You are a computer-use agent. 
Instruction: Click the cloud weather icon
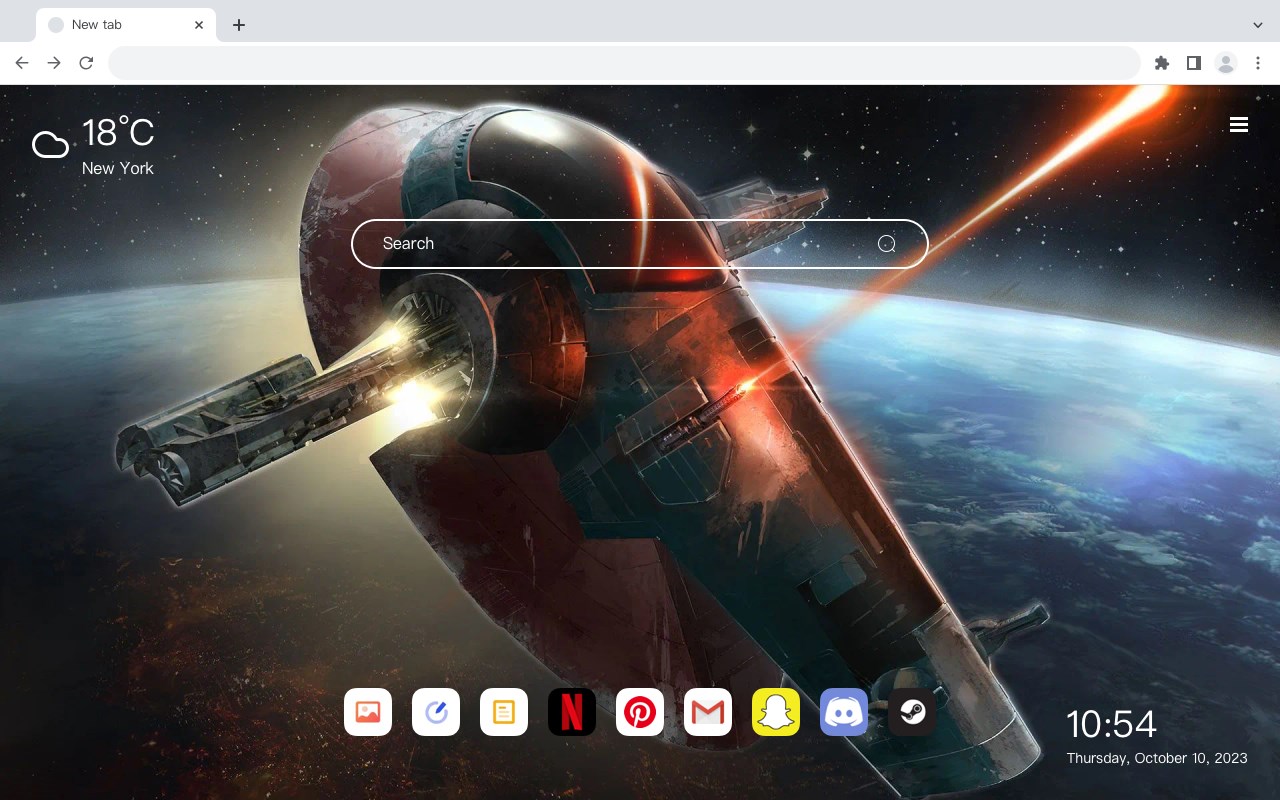tap(50, 146)
